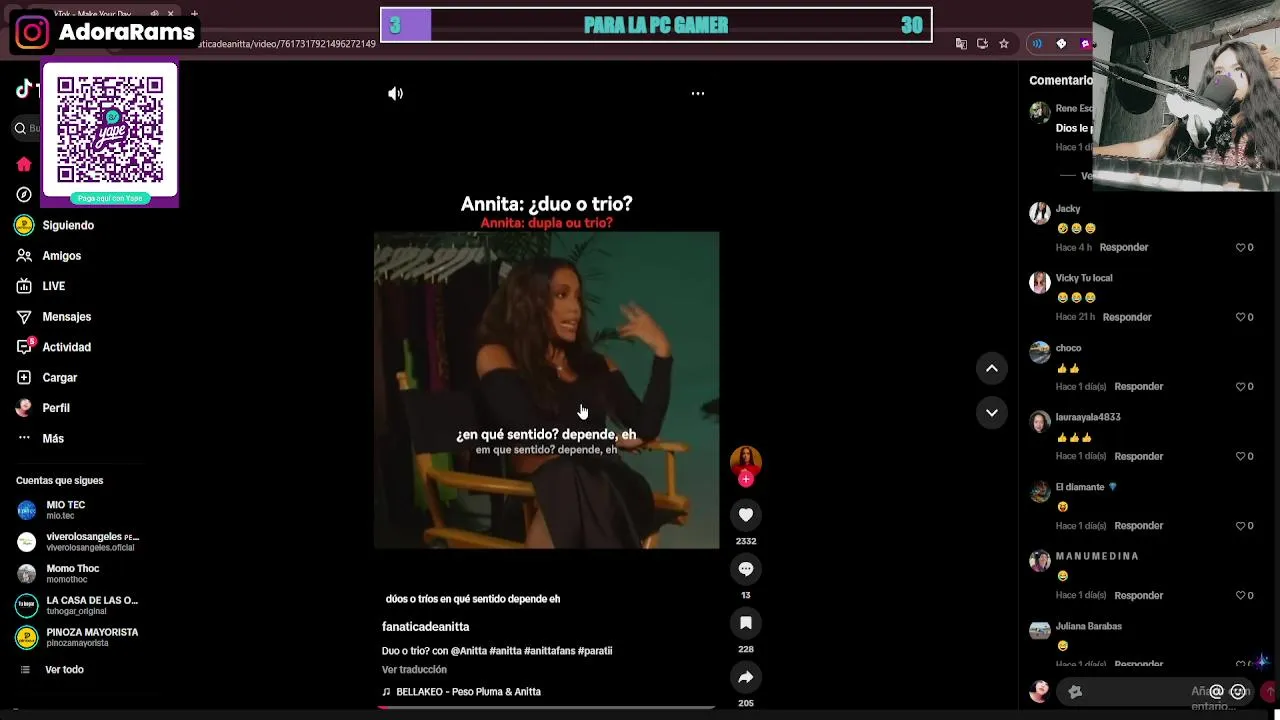Image resolution: width=1280 pixels, height=720 pixels.
Task: Open your Perfil page
Action: pyautogui.click(x=56, y=408)
